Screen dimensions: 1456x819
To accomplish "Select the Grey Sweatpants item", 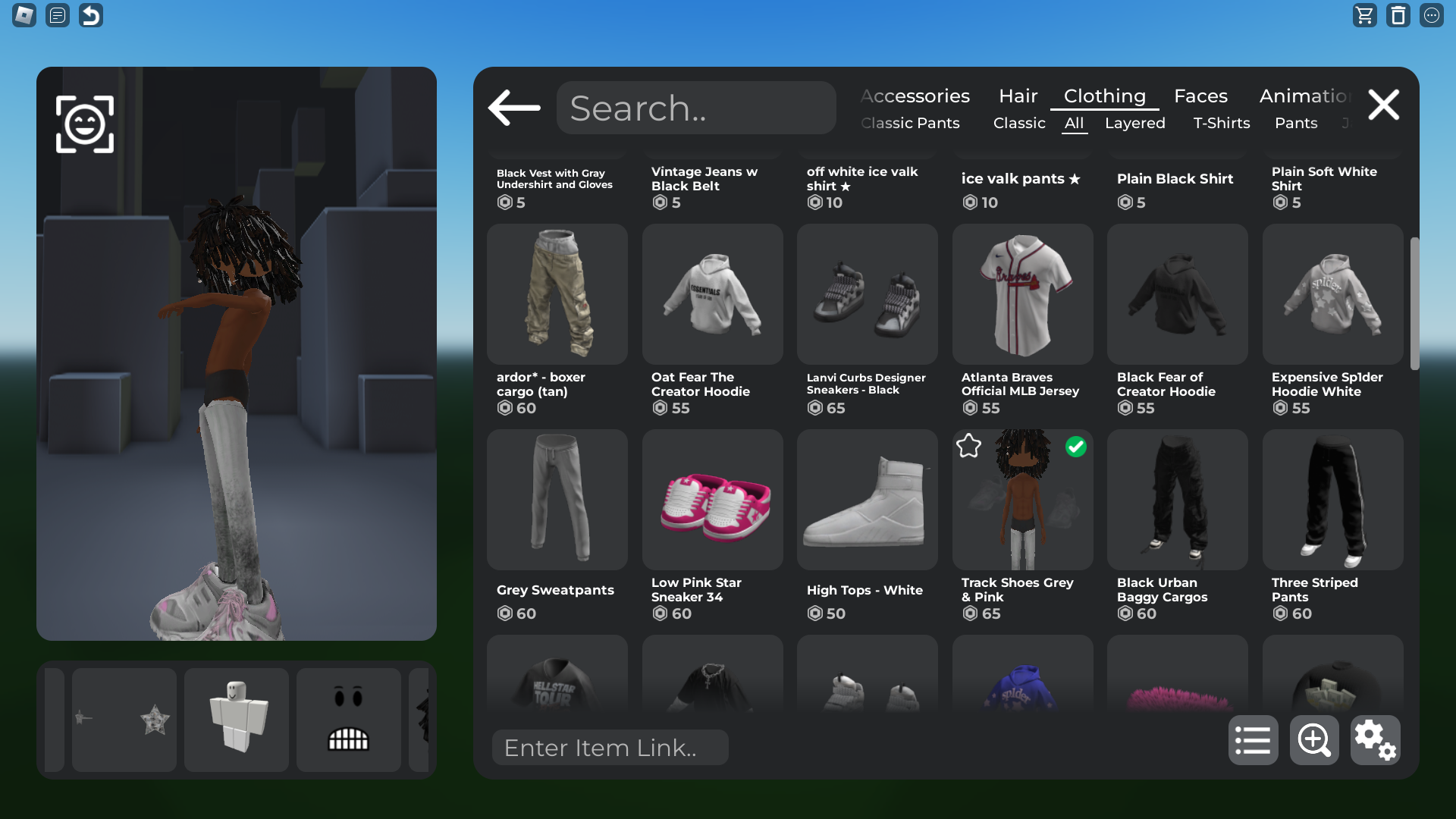I will point(557,500).
